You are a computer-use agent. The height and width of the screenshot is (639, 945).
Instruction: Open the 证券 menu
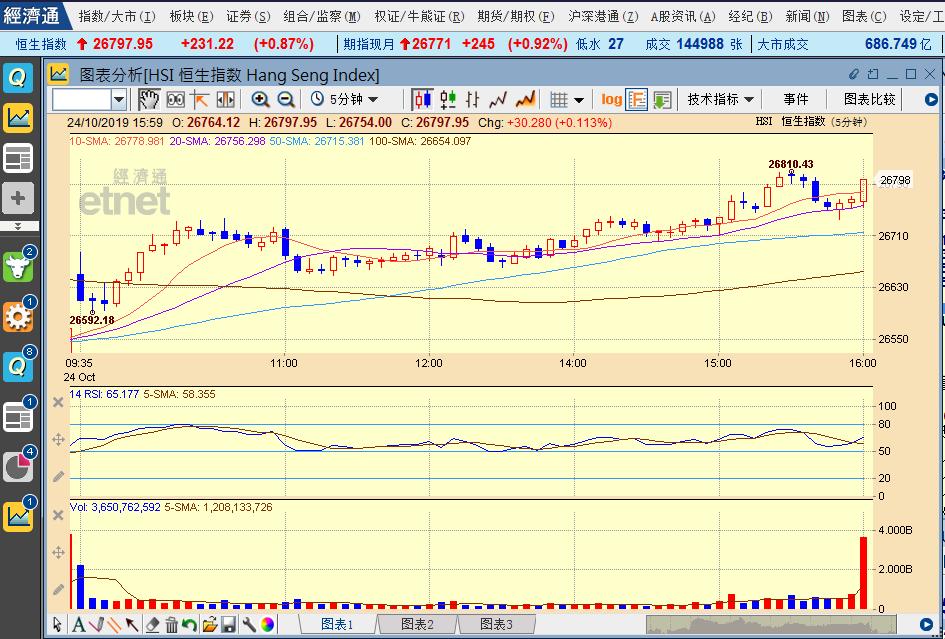coord(248,16)
